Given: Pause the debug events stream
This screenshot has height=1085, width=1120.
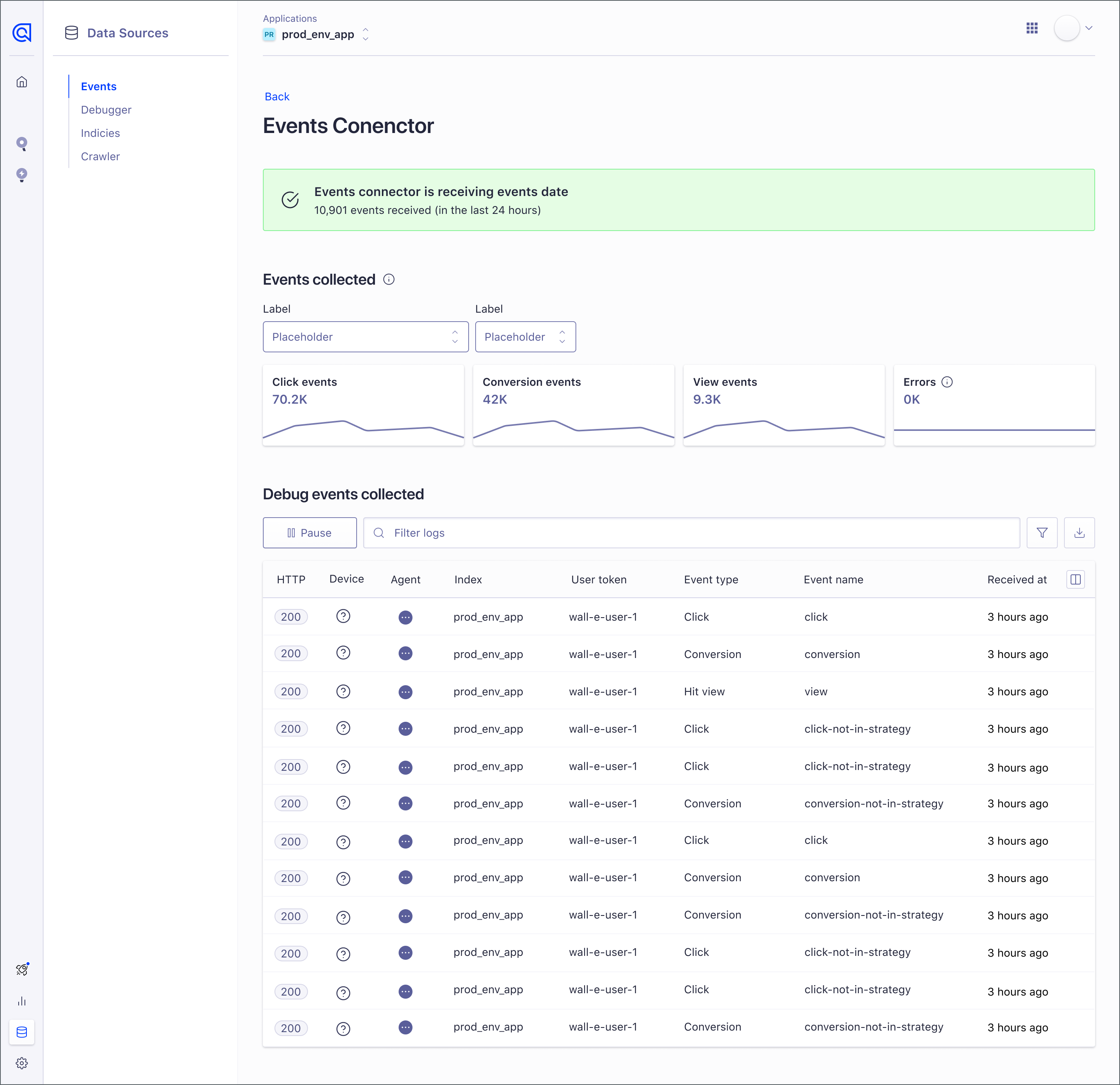Looking at the screenshot, I should tap(310, 532).
